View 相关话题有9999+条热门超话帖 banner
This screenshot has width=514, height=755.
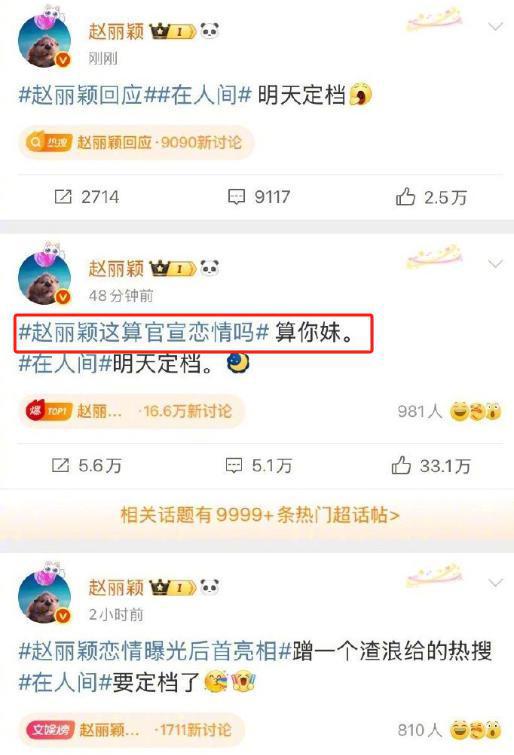(260, 515)
